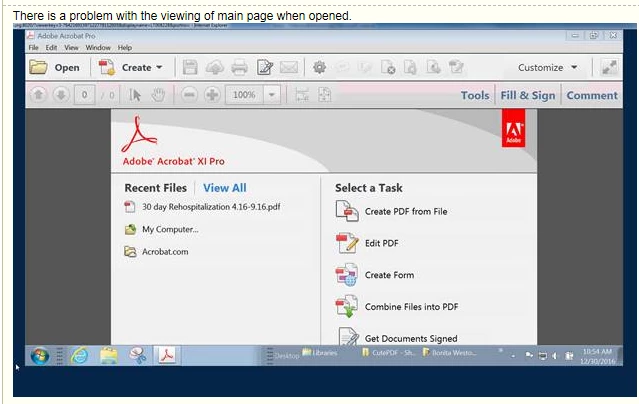Image resolution: width=639 pixels, height=404 pixels.
Task: Expand the Create dropdown arrow
Action: coord(159,67)
